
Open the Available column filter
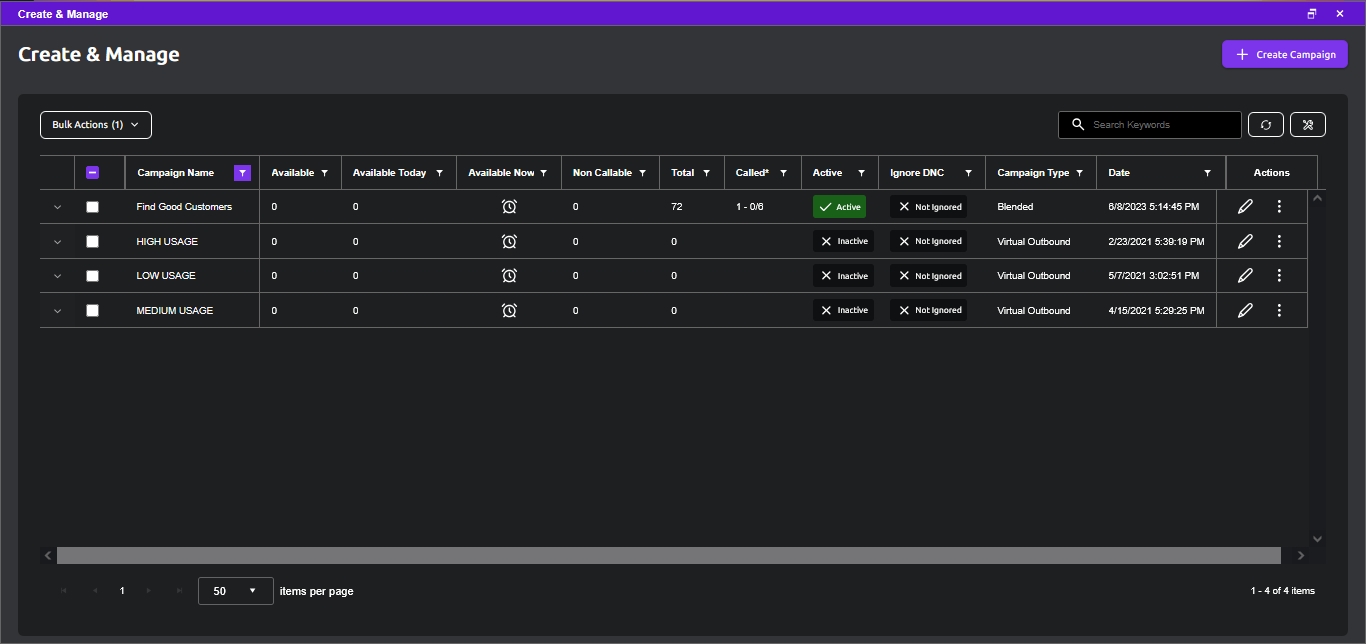(x=324, y=173)
